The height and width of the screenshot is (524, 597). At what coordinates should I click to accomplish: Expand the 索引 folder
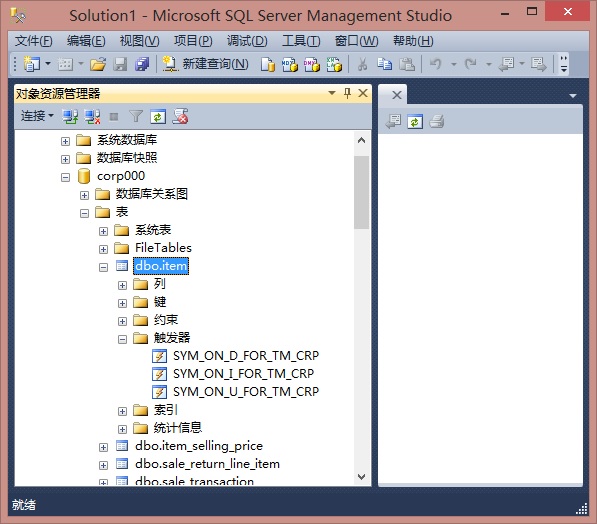[x=122, y=411]
